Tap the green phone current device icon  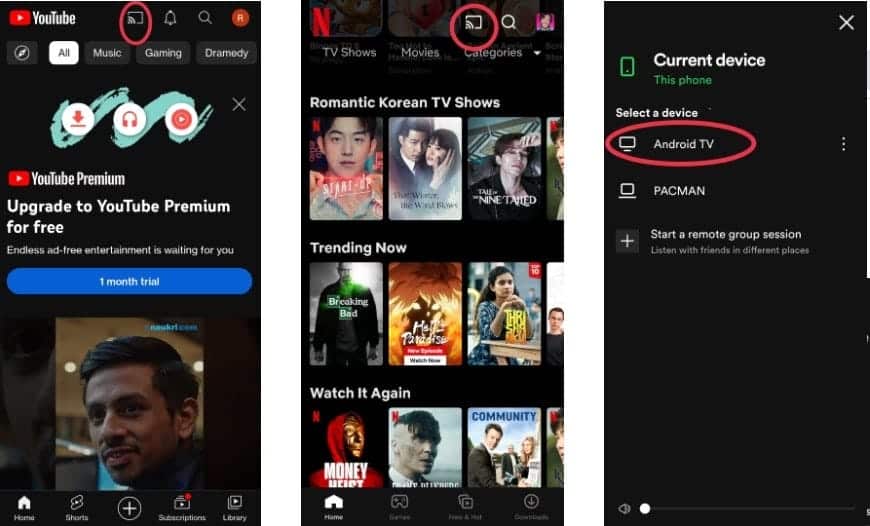point(627,67)
